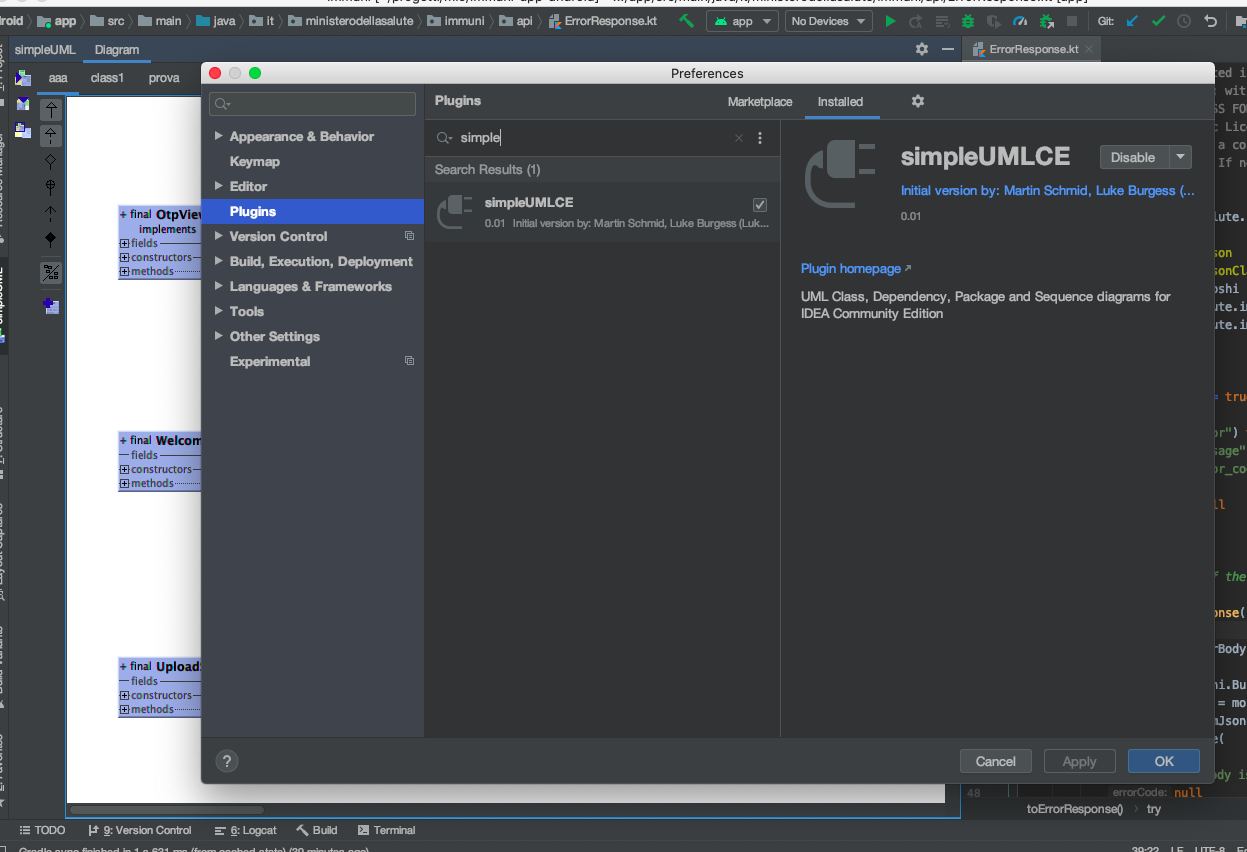Screen dimensions: 1247x852
Task: Expand Build, Execution, Deployment settings
Action: point(219,261)
